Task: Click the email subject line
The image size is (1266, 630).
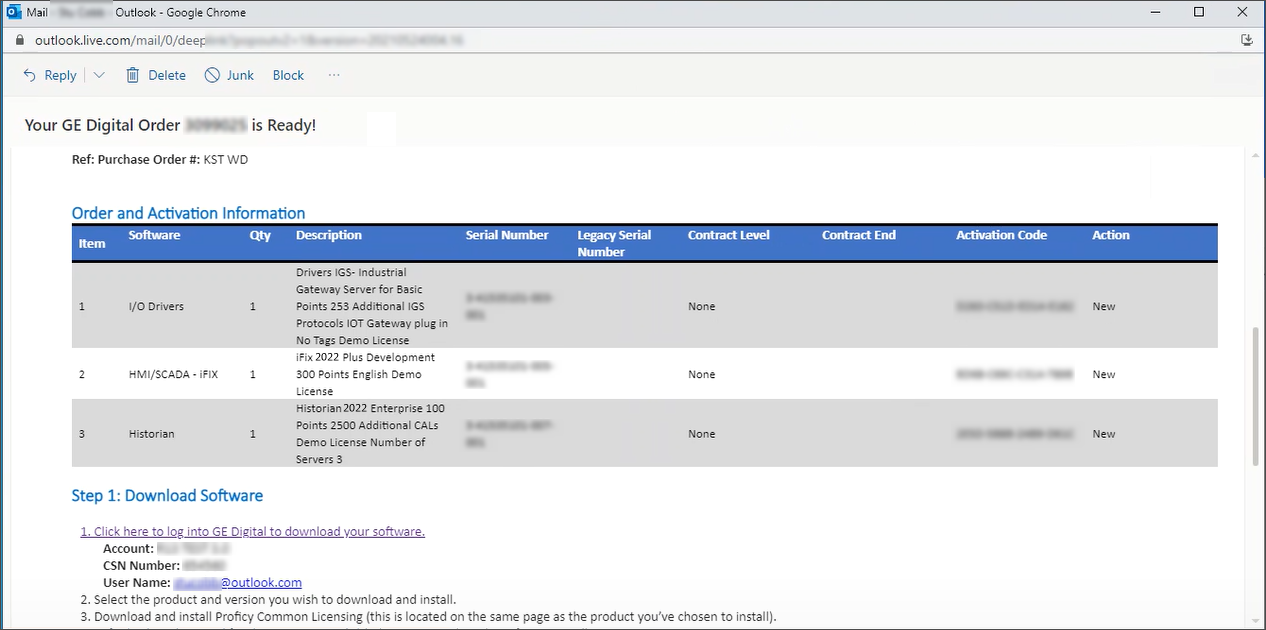Action: pos(170,125)
